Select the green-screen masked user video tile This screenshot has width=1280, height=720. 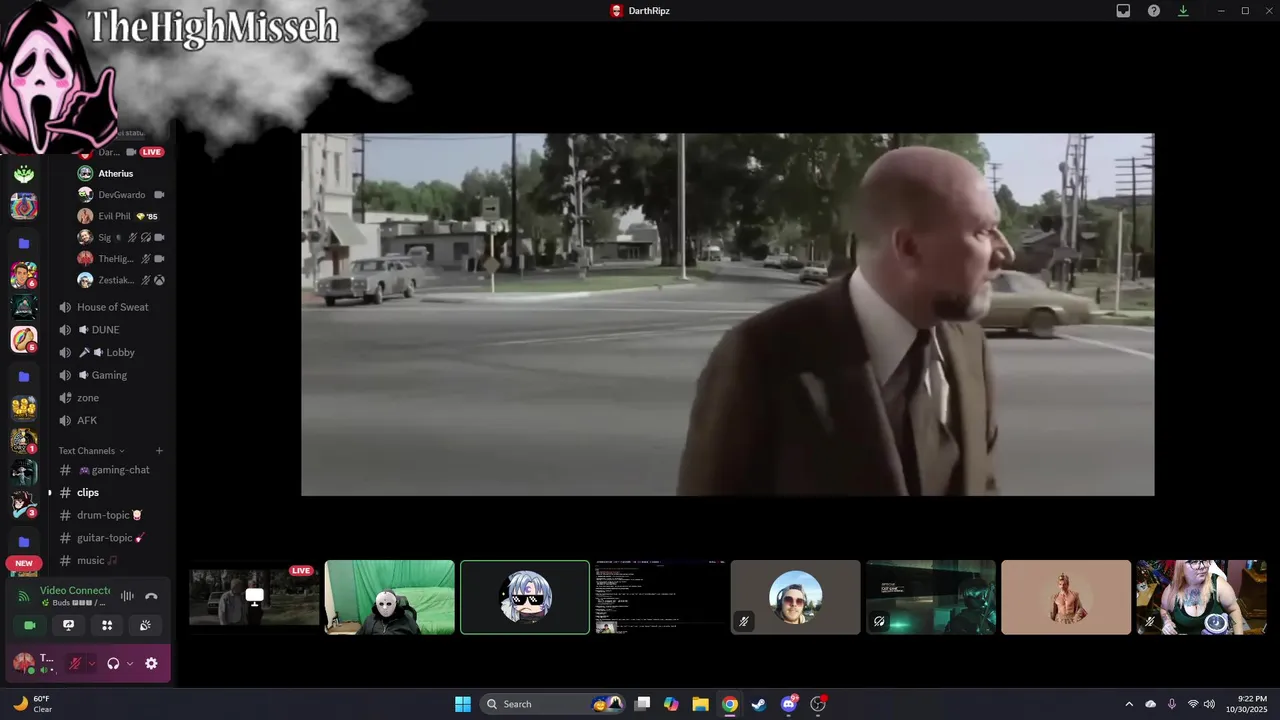389,597
